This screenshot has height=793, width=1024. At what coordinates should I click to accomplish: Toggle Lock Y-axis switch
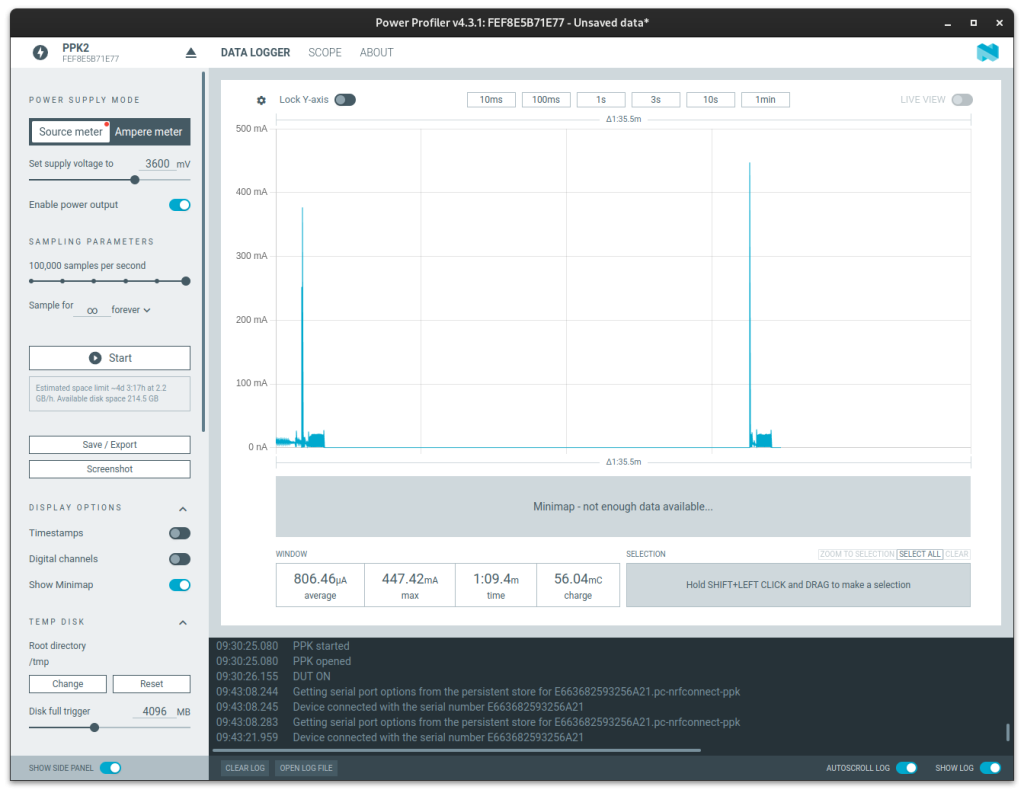(x=345, y=100)
